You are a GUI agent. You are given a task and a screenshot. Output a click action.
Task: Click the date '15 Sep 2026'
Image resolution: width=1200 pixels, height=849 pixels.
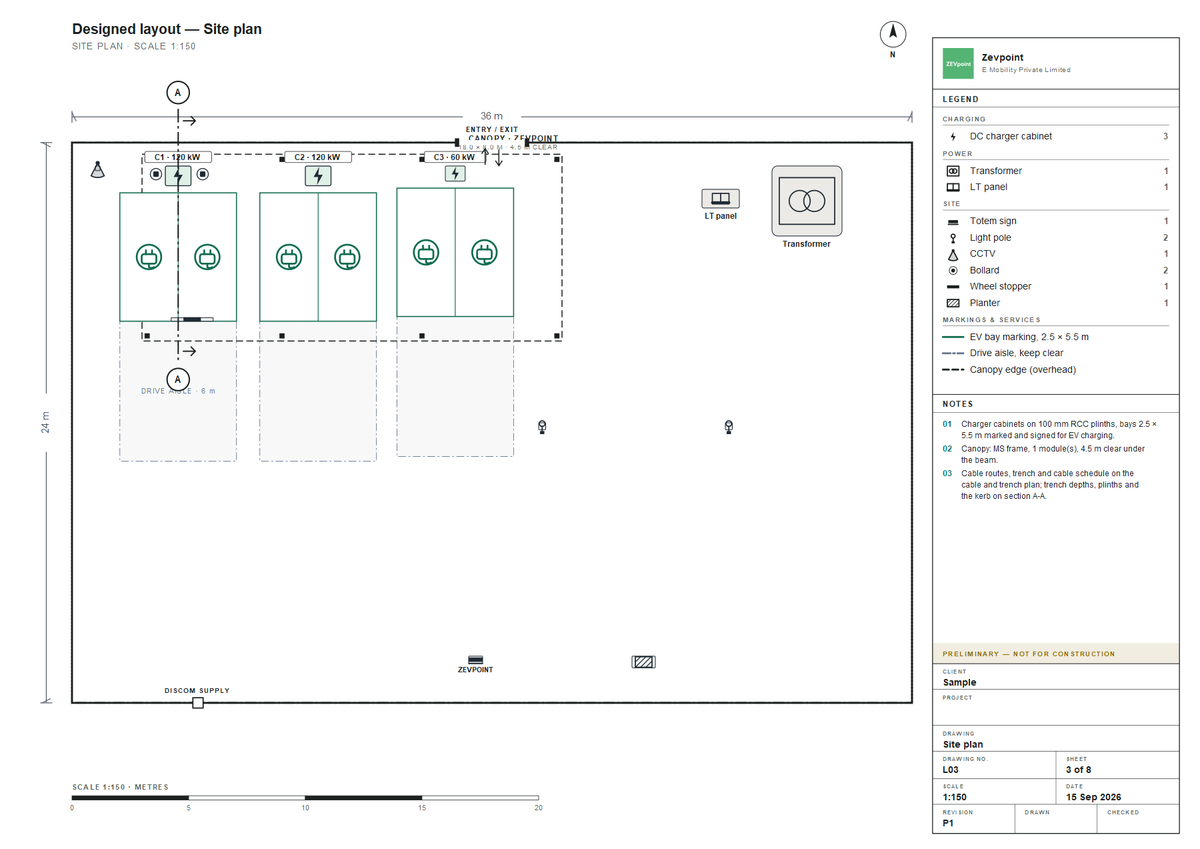point(1095,797)
